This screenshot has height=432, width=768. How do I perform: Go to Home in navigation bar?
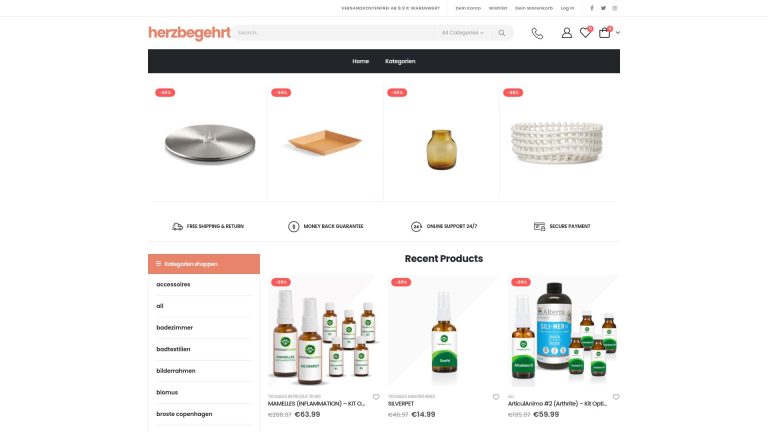(x=360, y=61)
